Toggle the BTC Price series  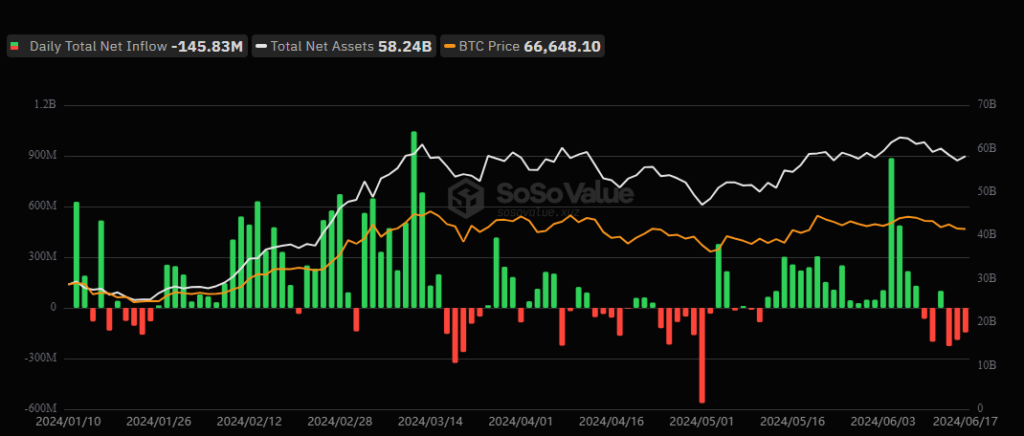[489, 46]
